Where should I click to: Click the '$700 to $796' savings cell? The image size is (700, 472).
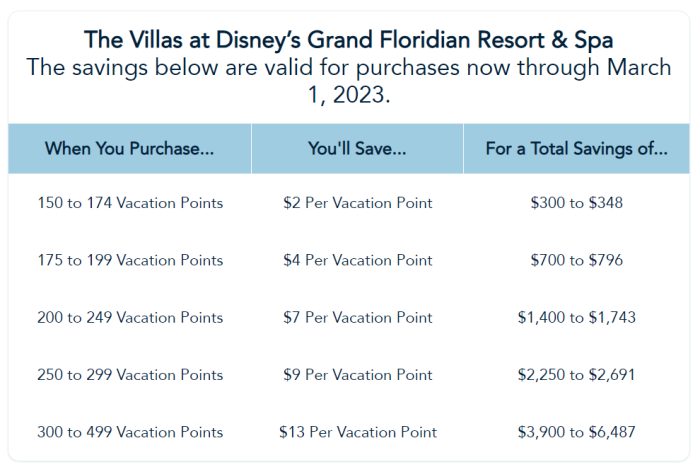(576, 260)
